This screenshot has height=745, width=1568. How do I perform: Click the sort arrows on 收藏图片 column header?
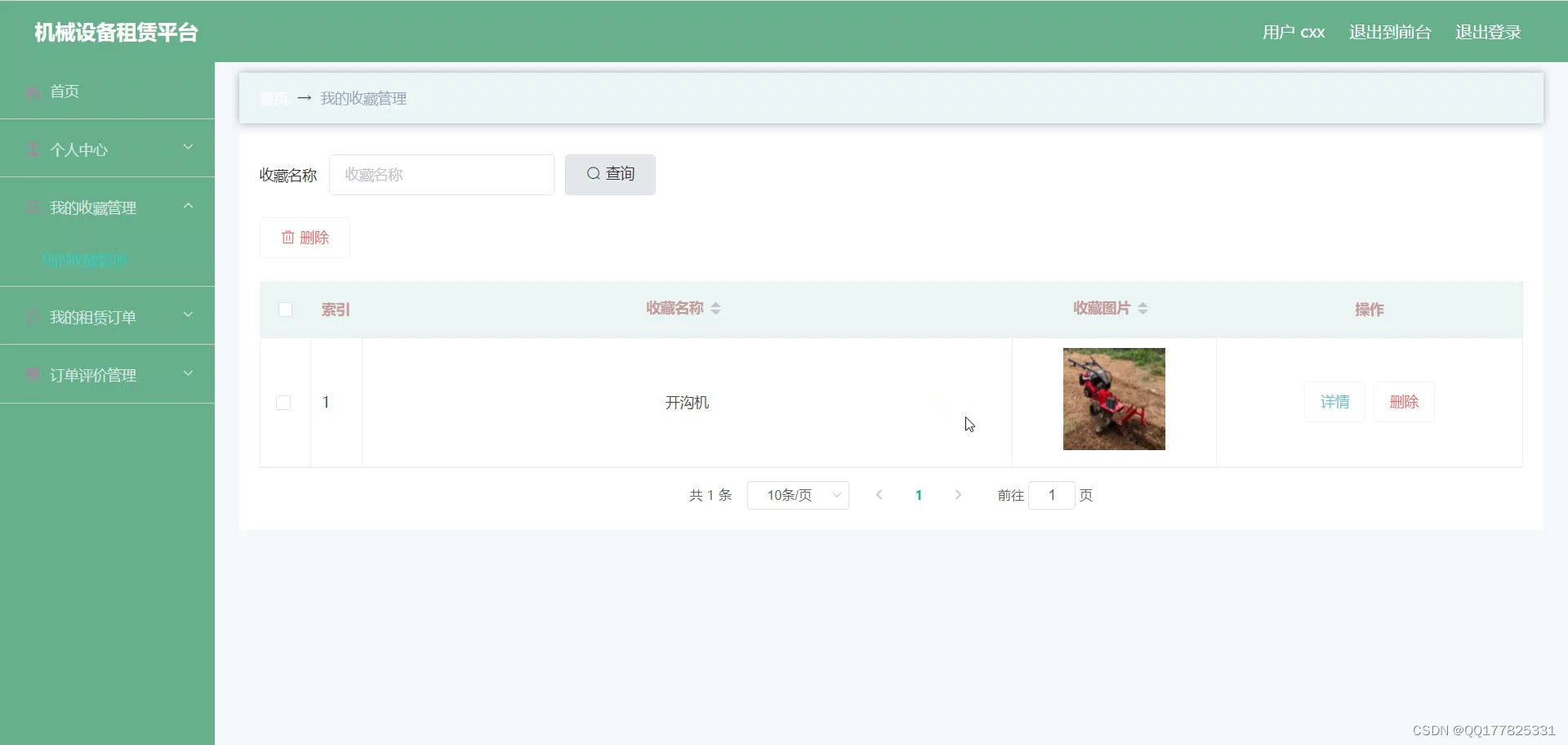(1143, 308)
